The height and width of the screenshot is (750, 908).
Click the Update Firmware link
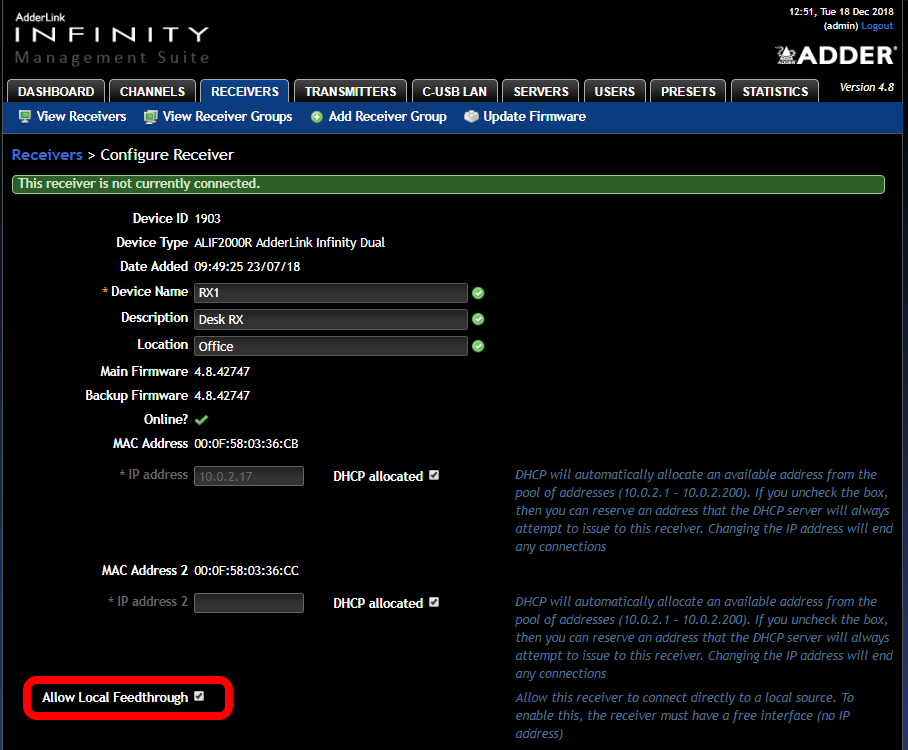pos(534,116)
